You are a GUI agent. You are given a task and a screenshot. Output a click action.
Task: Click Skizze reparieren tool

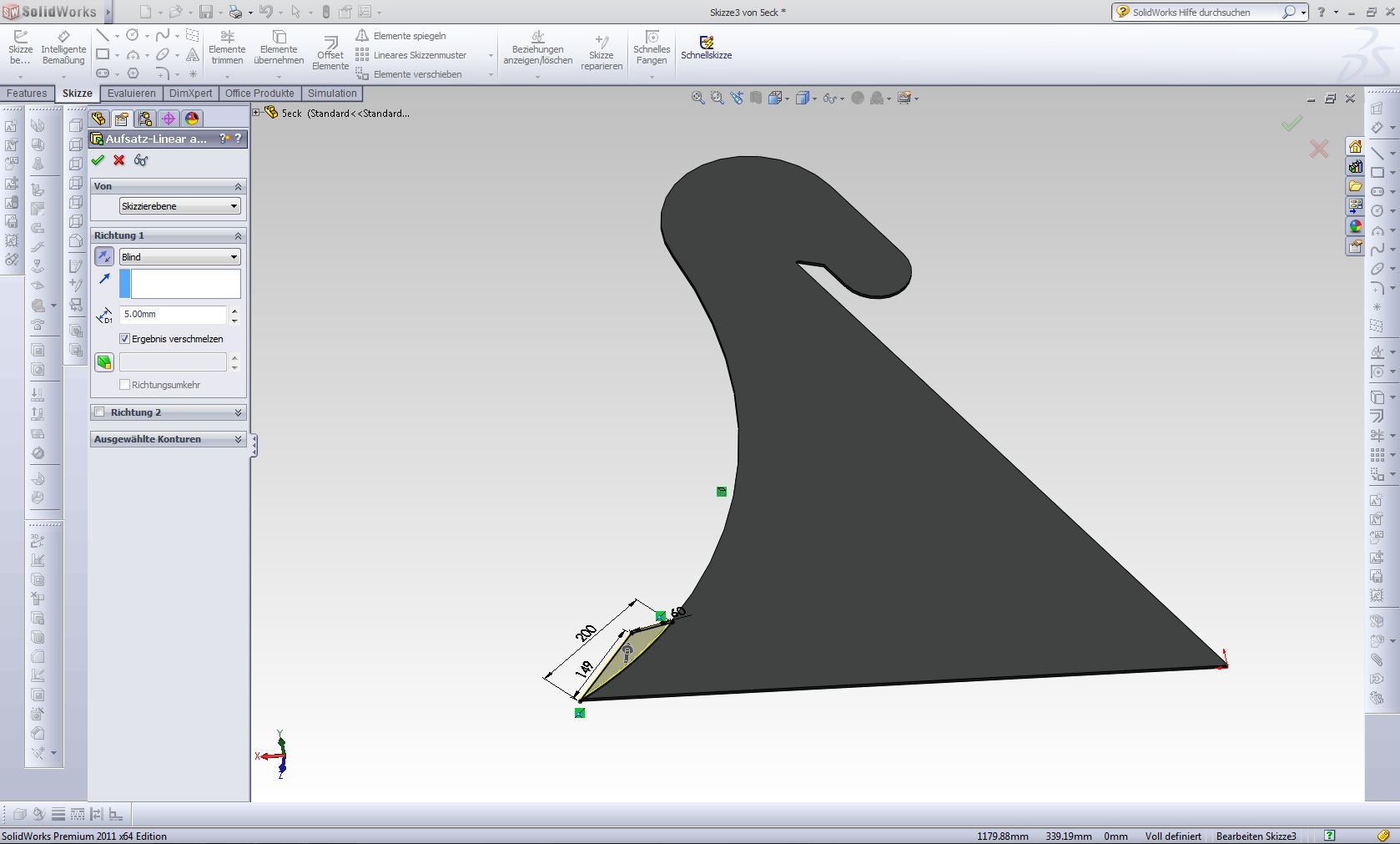(x=602, y=53)
